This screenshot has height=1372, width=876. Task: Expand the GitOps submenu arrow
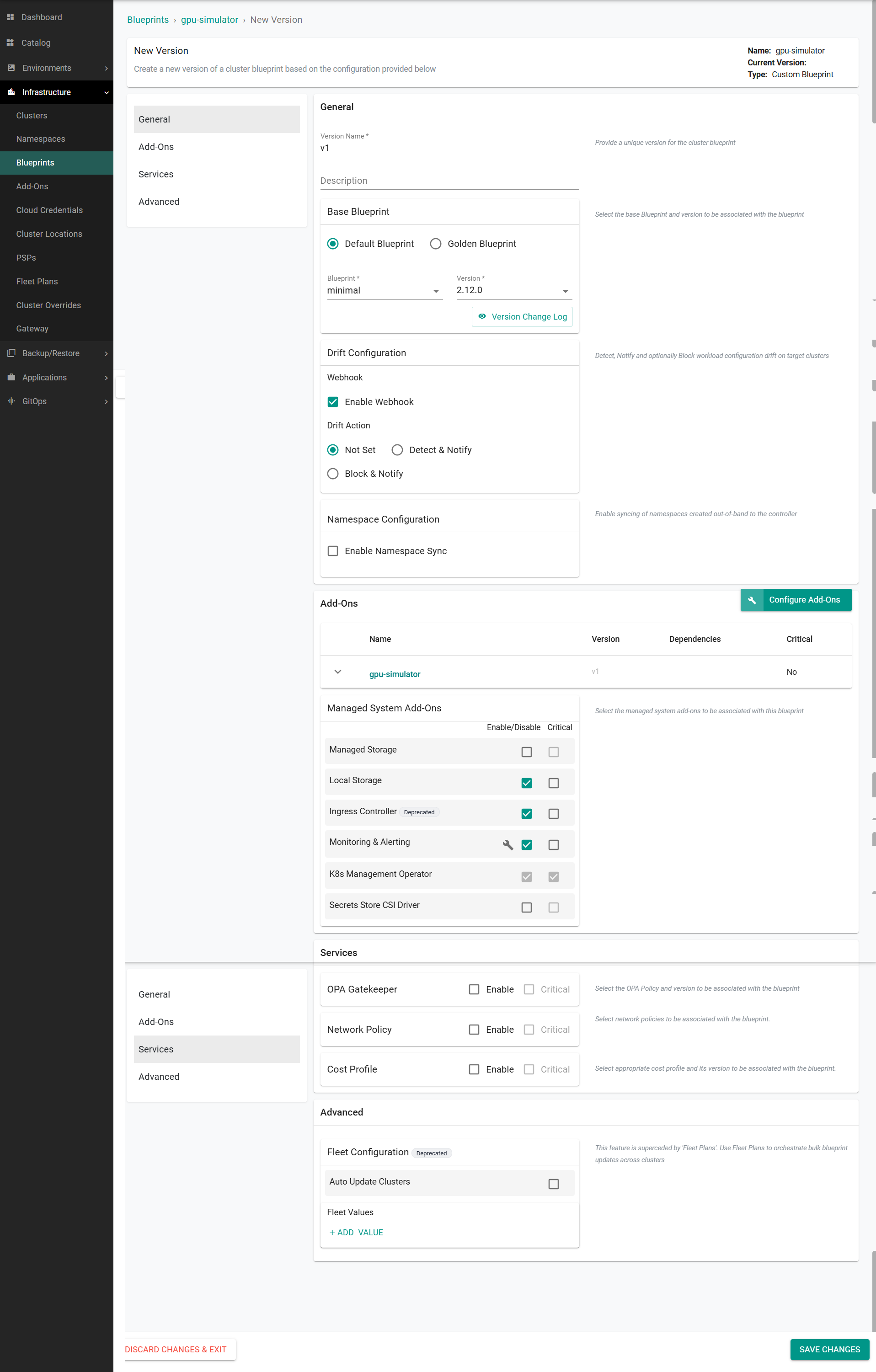tap(106, 402)
